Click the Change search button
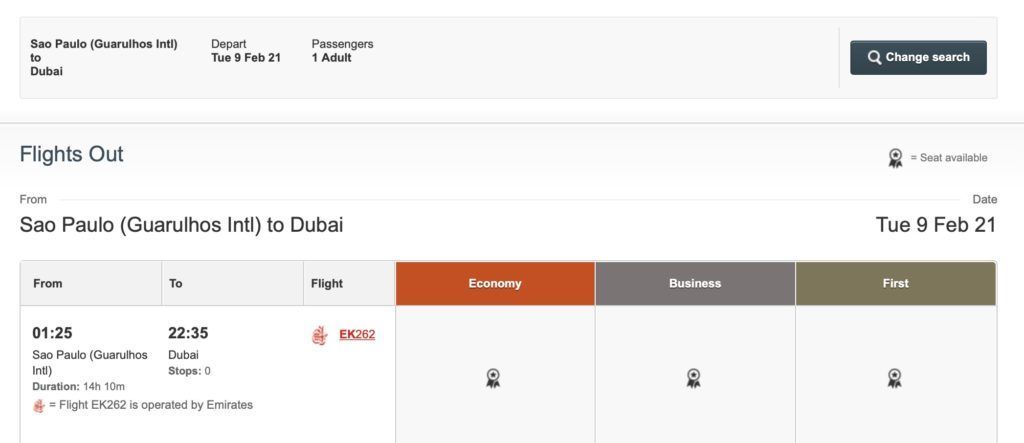The height and width of the screenshot is (443, 1024). (918, 57)
